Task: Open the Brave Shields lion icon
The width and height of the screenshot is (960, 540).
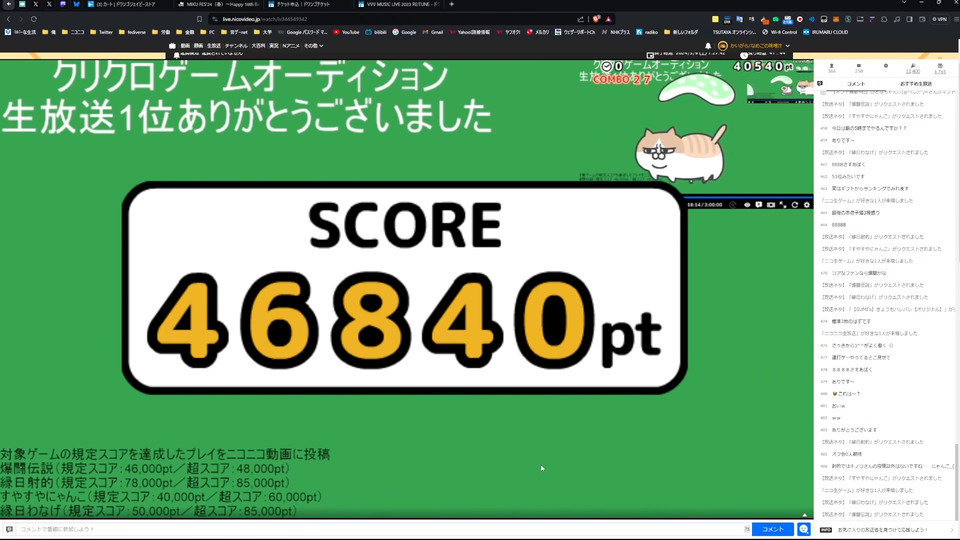Action: (x=596, y=20)
